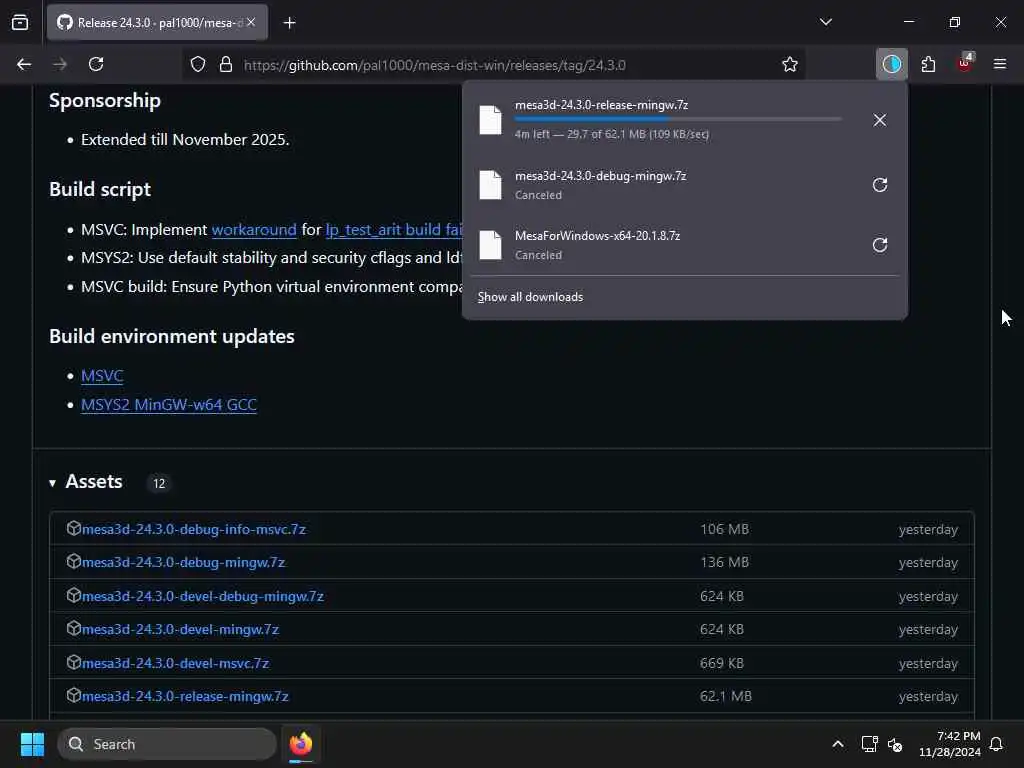
Task: Open the Windows Start menu
Action: click(32, 744)
